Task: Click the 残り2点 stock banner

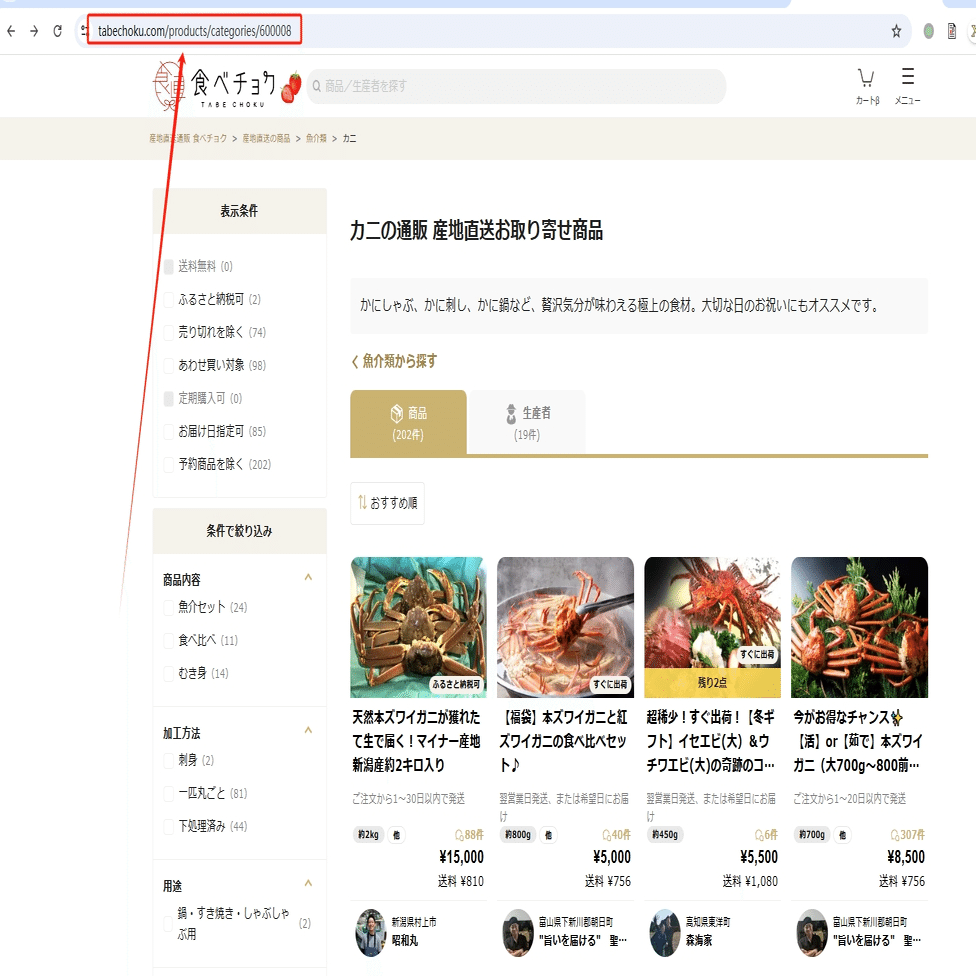Action: click(712, 683)
